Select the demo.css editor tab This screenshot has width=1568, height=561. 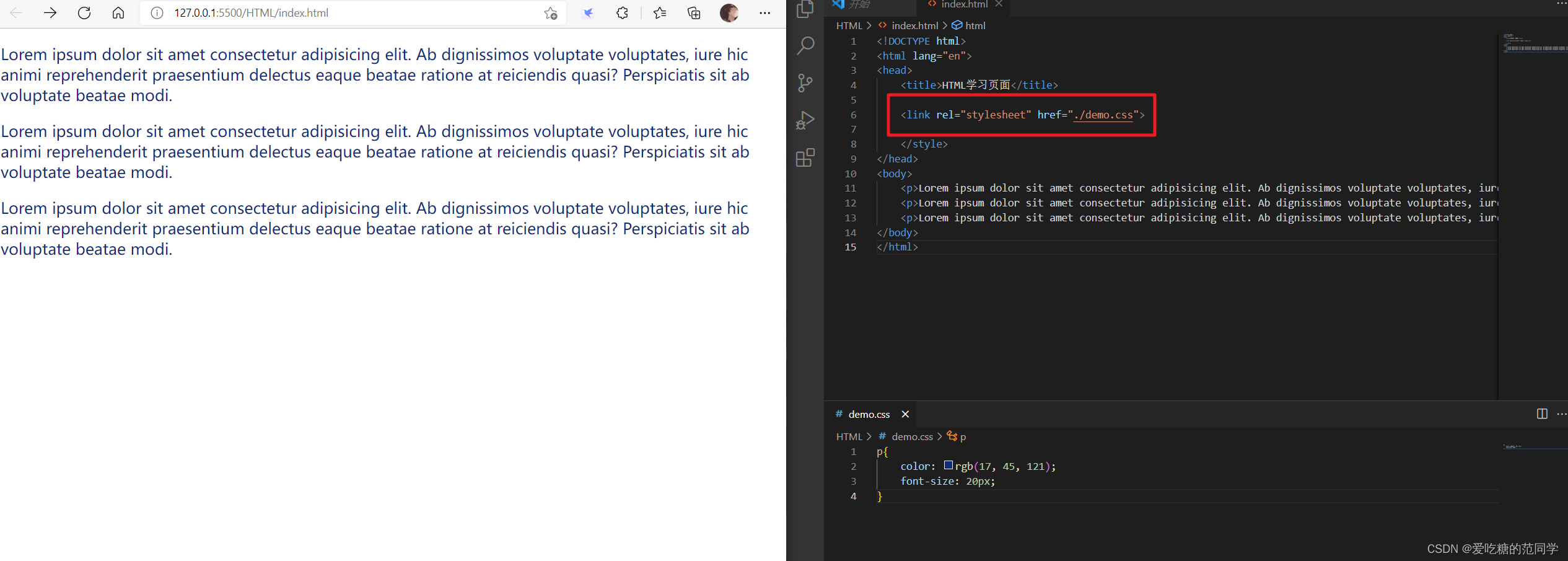(869, 414)
